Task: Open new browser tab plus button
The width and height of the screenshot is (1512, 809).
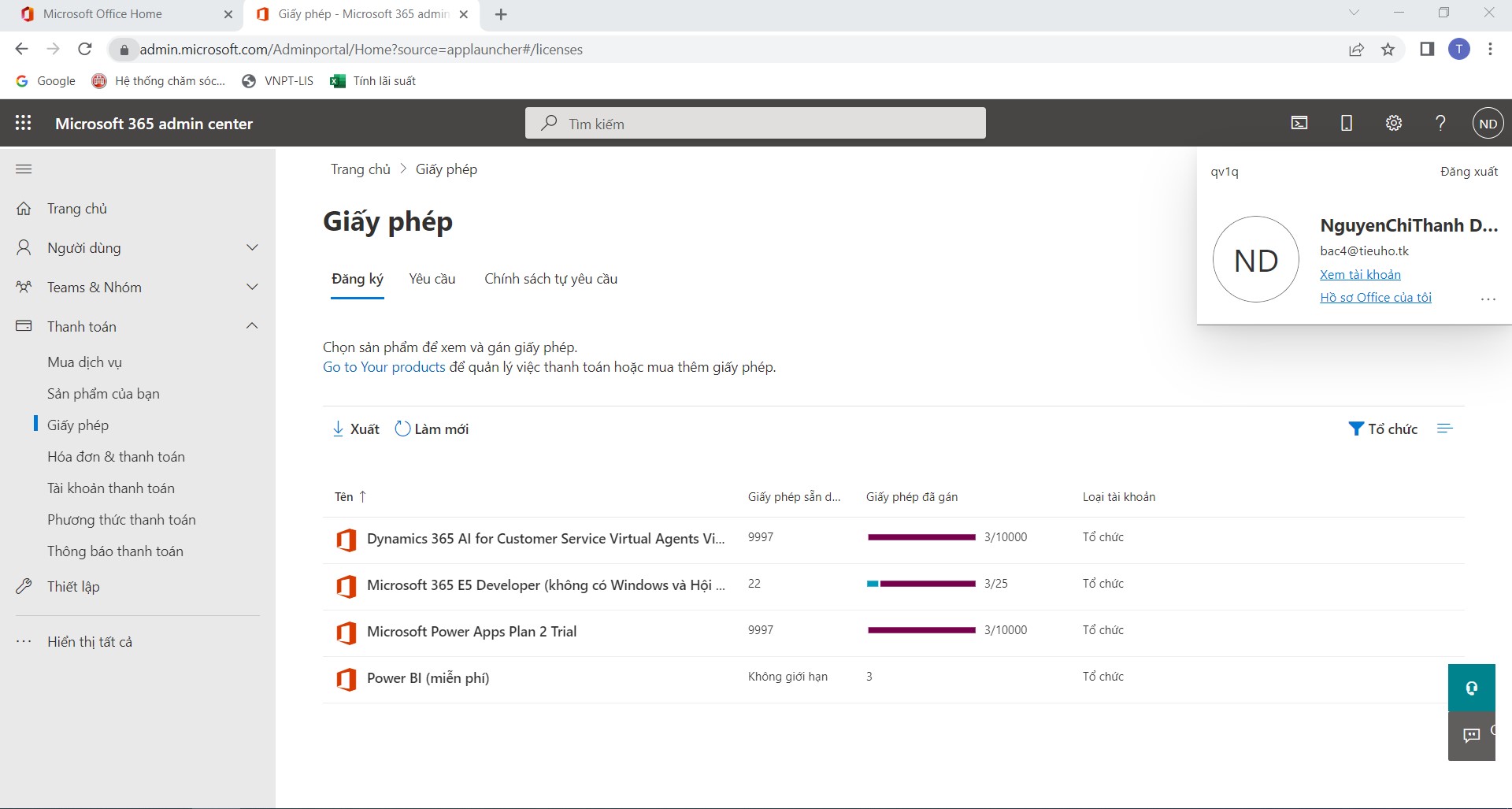Action: click(x=501, y=14)
